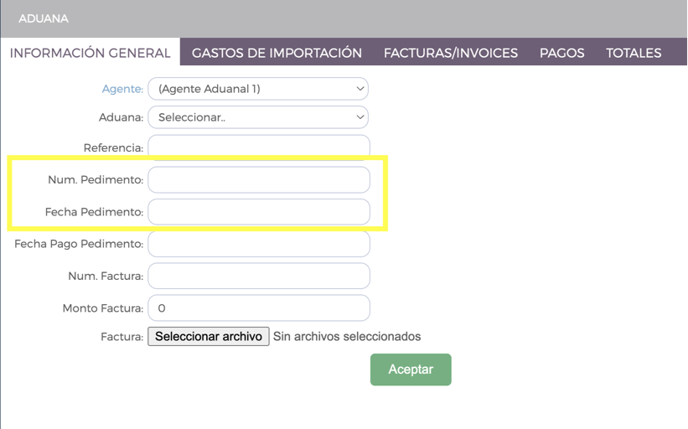This screenshot has width=688, height=429.
Task: Go to the Pagos tab
Action: point(562,53)
